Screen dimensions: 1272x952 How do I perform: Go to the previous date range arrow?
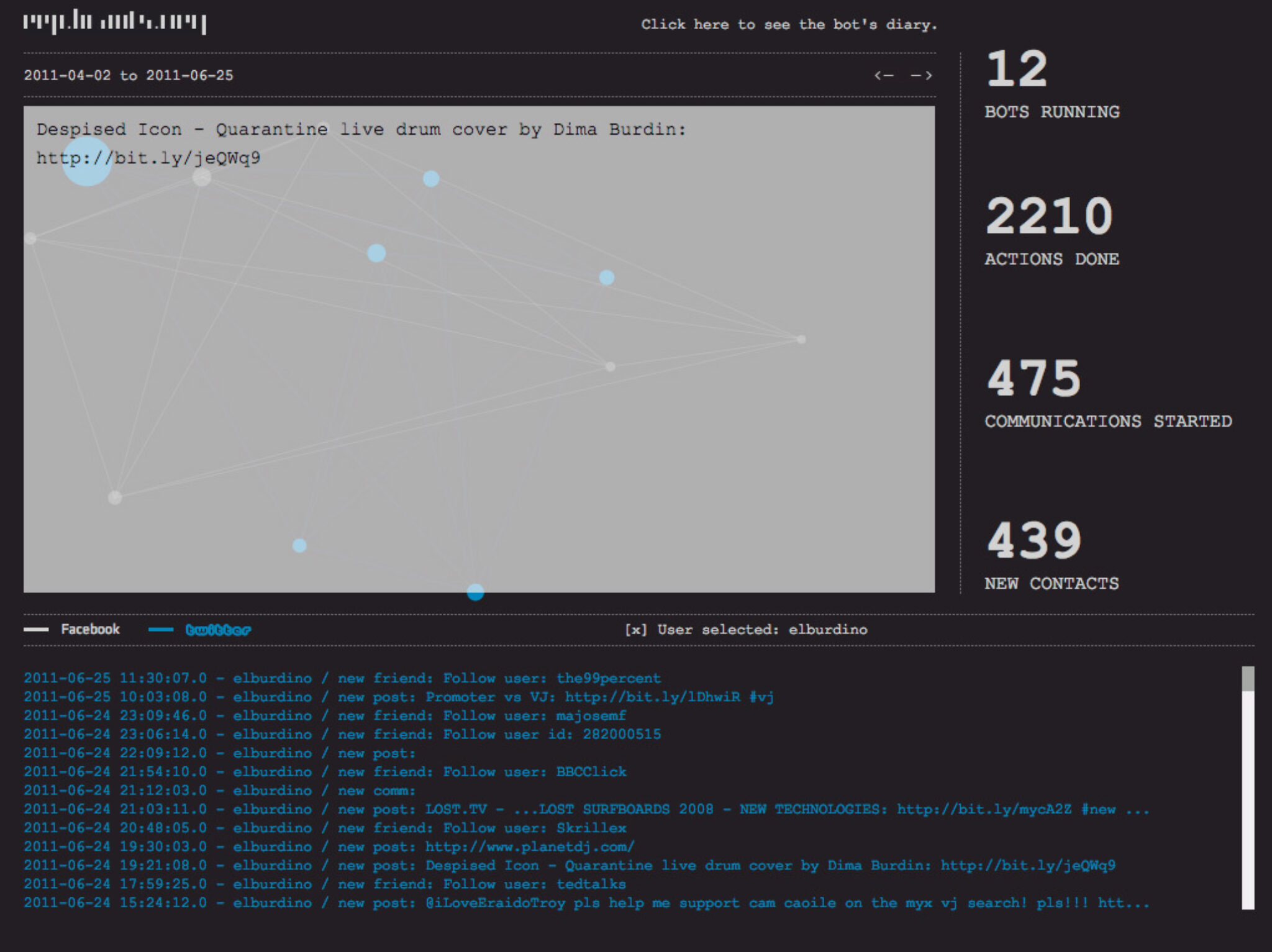click(884, 75)
